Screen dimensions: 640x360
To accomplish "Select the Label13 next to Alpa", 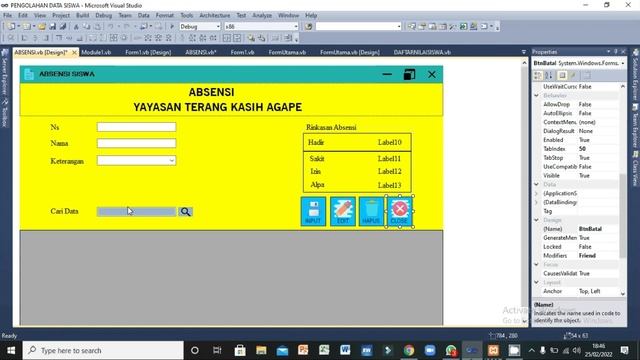I will [389, 185].
